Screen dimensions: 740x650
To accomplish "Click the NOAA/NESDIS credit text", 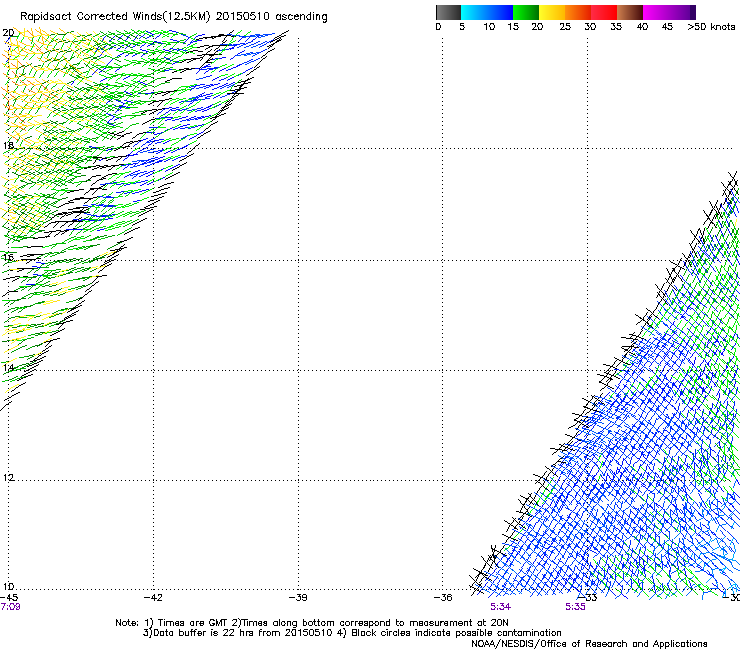I will [589, 644].
